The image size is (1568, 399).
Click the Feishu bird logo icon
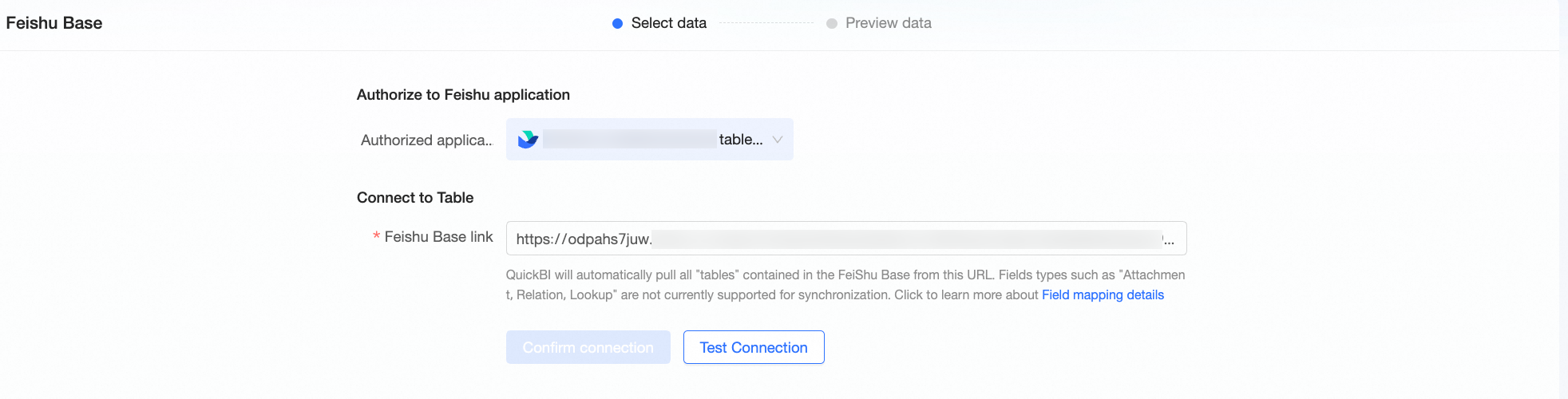coord(528,140)
